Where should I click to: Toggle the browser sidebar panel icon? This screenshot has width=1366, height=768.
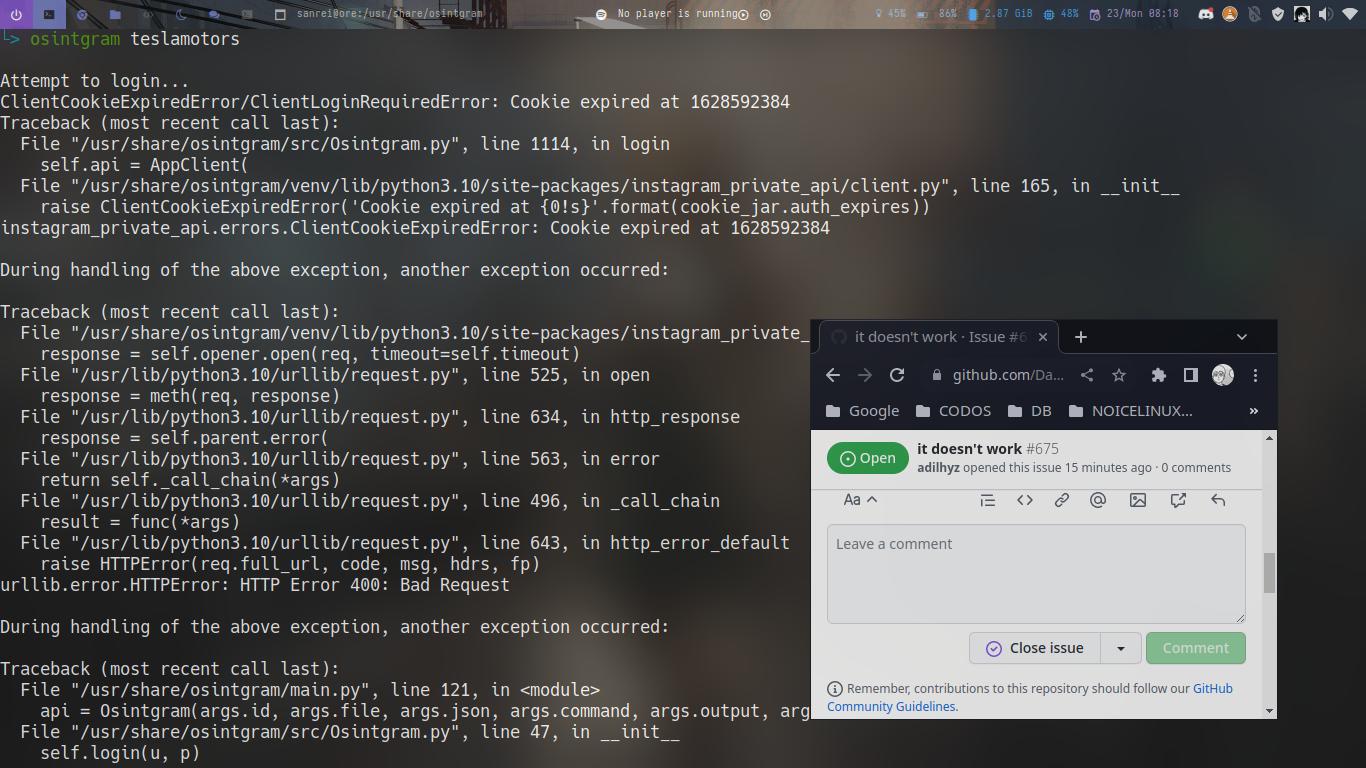coord(1190,374)
